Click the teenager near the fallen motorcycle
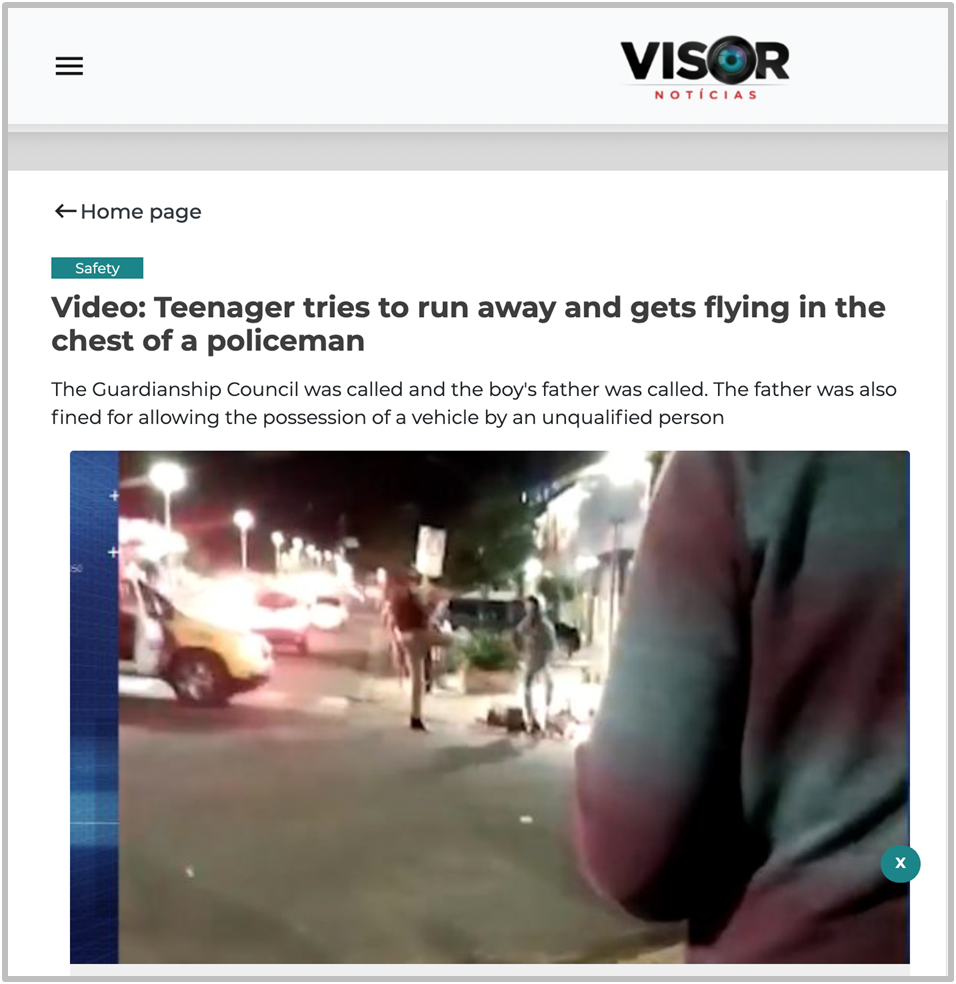The width and height of the screenshot is (956, 984). click(535, 664)
